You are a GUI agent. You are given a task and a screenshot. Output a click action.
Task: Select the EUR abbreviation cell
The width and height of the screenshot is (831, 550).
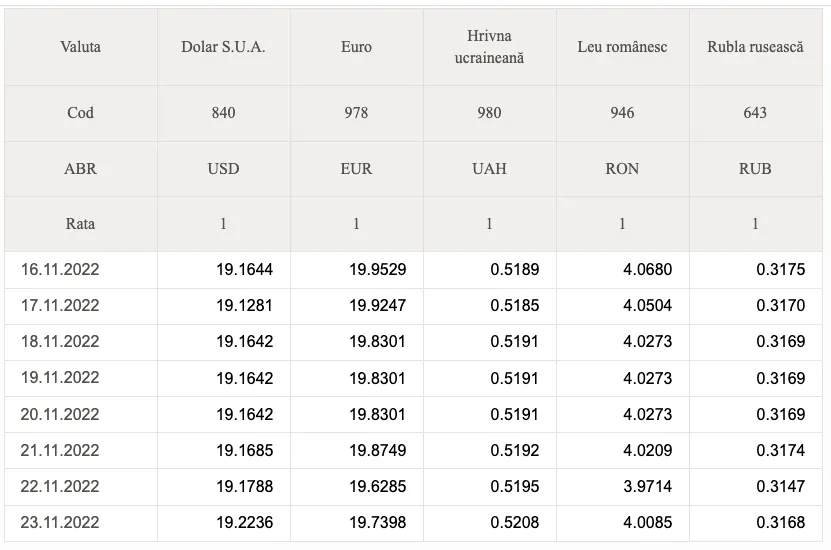tap(357, 168)
